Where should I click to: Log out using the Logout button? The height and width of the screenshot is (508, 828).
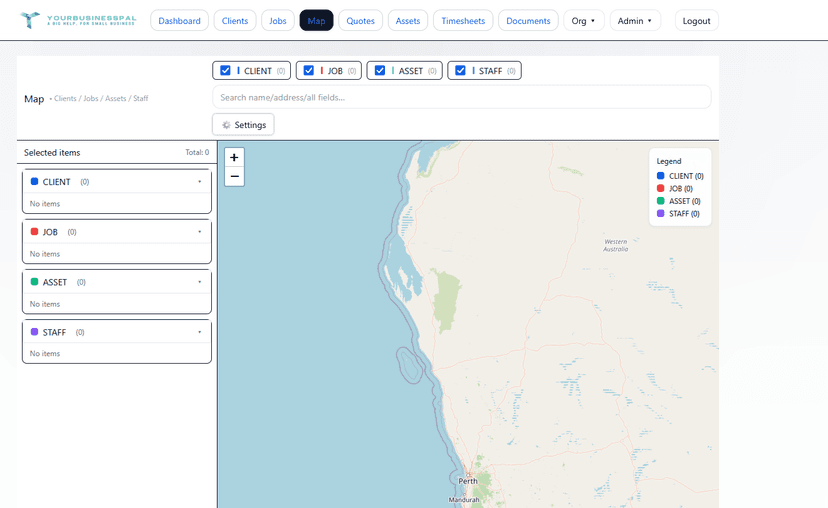pos(697,21)
